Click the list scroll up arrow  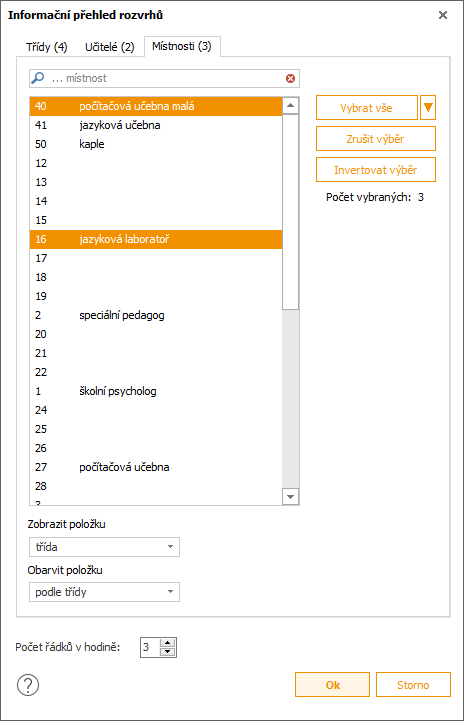(x=290, y=105)
